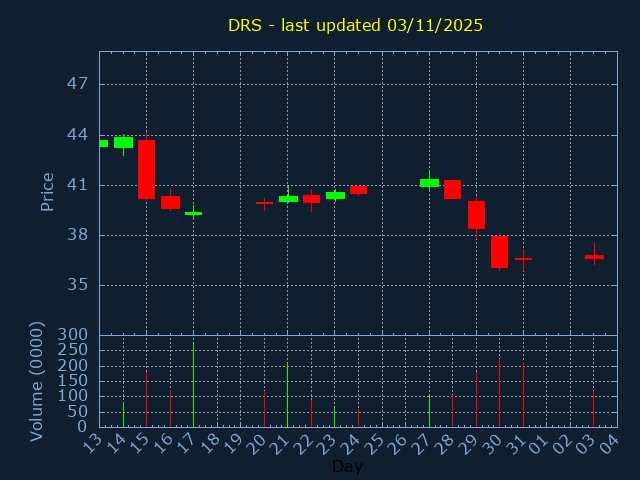Click the green volume bar on day 23
Image resolution: width=640 pixels, height=480 pixels.
[335, 416]
